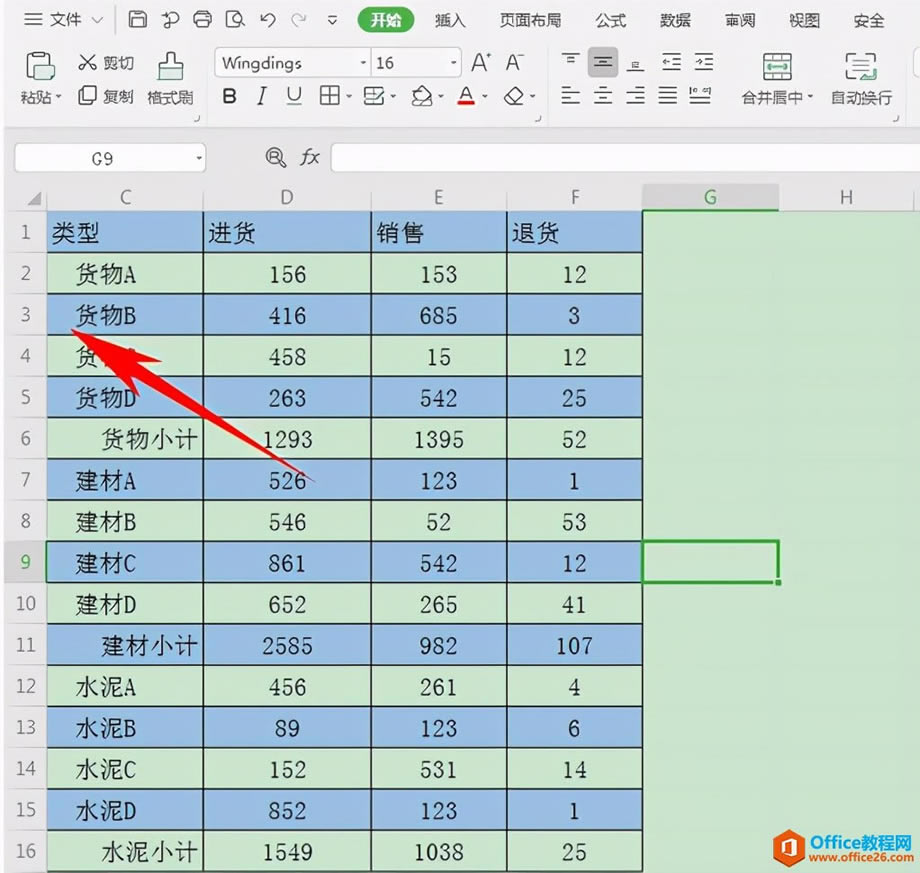Align text to top of cell

click(570, 62)
